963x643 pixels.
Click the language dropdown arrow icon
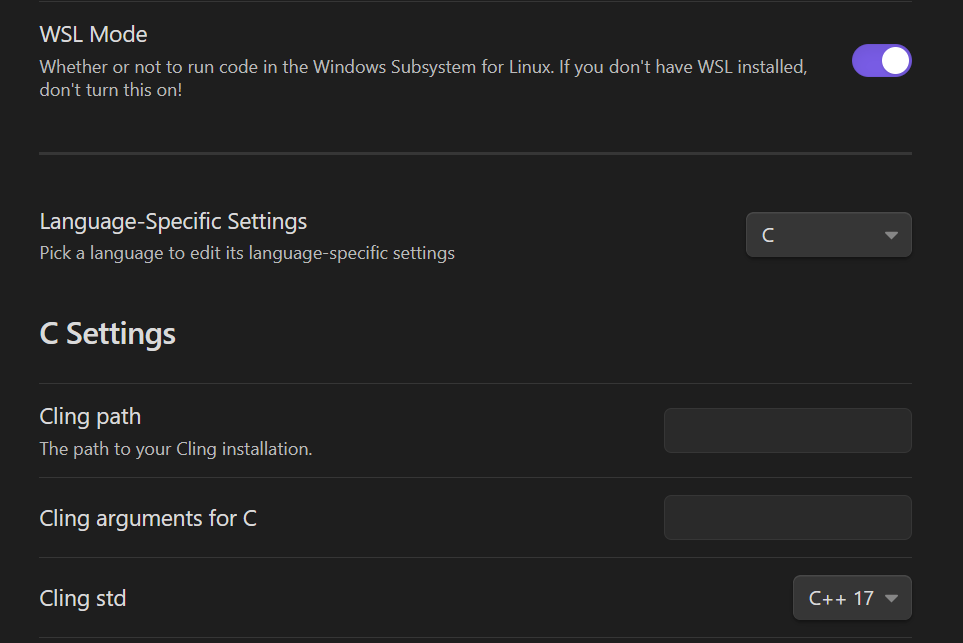(891, 236)
